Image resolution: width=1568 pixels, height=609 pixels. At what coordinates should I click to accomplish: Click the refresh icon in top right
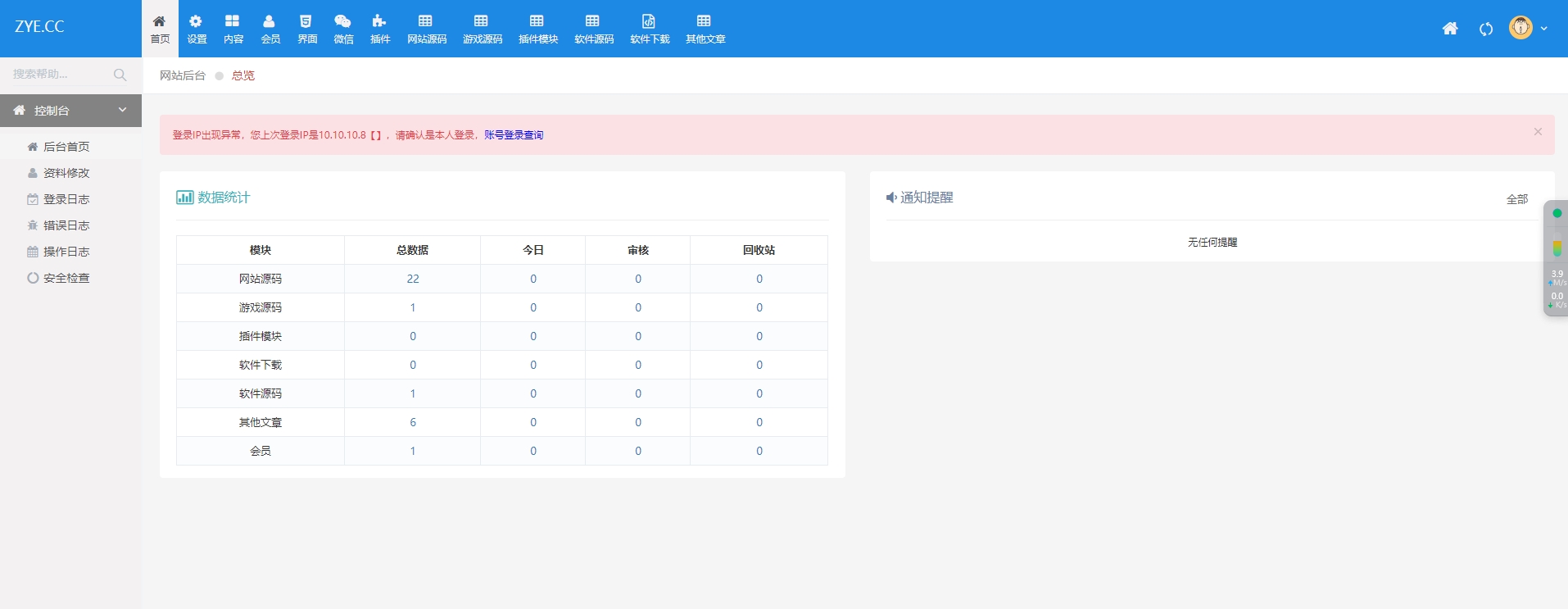click(x=1485, y=29)
